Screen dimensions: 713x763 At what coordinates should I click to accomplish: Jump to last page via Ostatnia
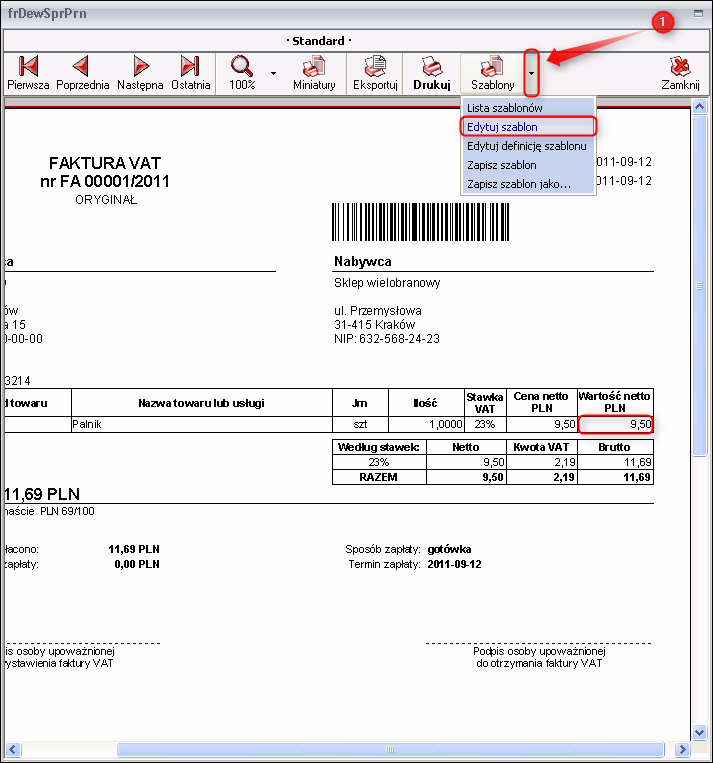[190, 73]
